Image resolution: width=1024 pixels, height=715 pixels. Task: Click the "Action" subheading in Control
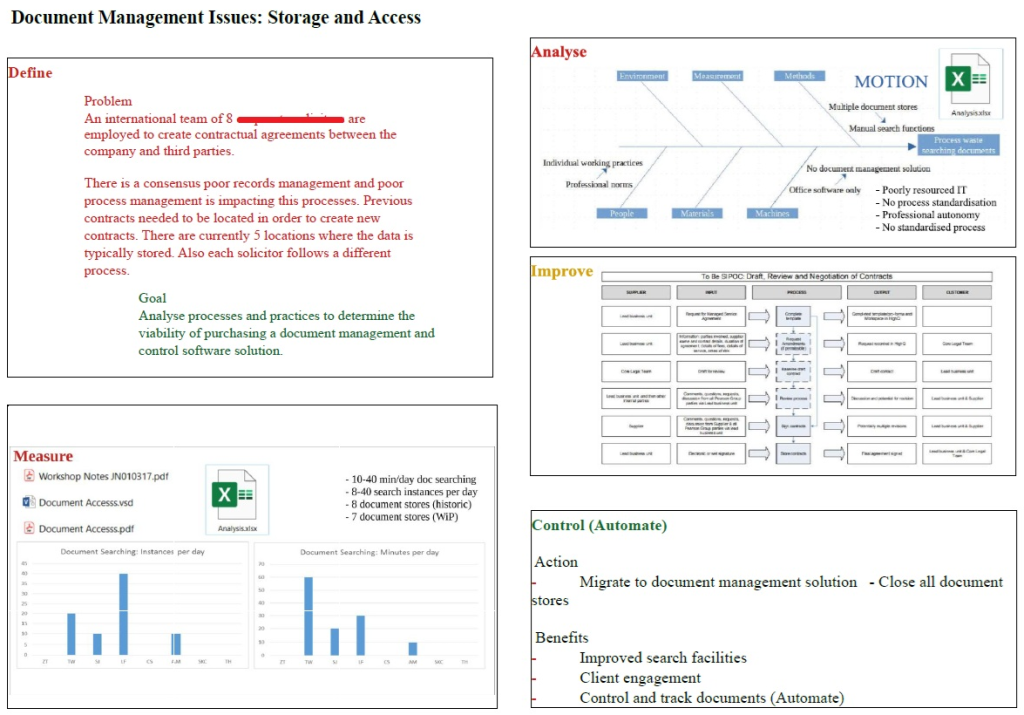(x=556, y=562)
